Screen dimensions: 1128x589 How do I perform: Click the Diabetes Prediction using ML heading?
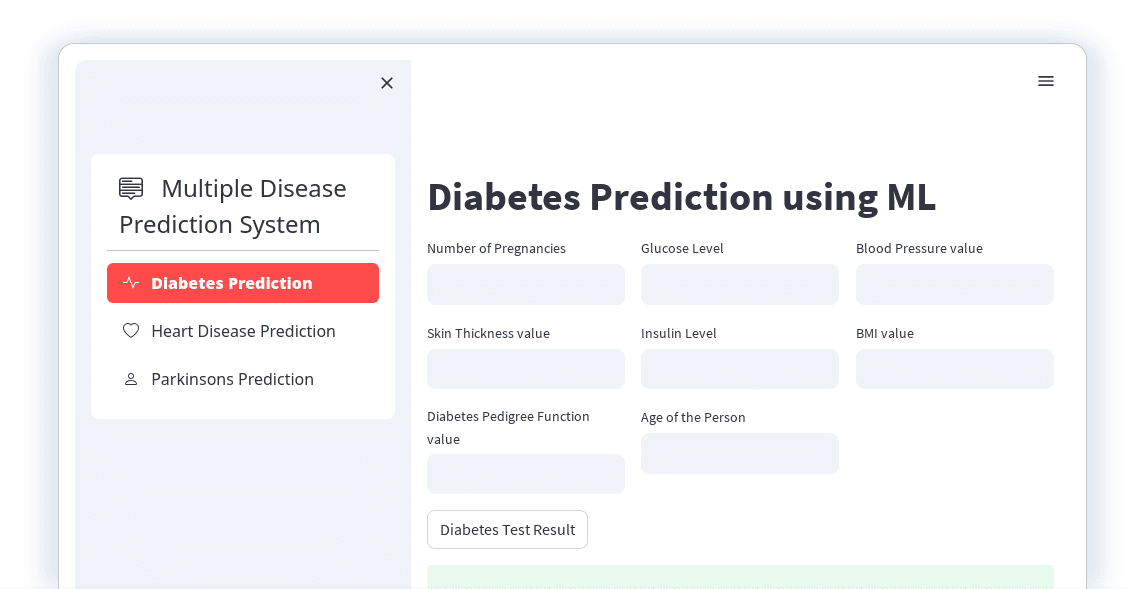pyautogui.click(x=681, y=197)
